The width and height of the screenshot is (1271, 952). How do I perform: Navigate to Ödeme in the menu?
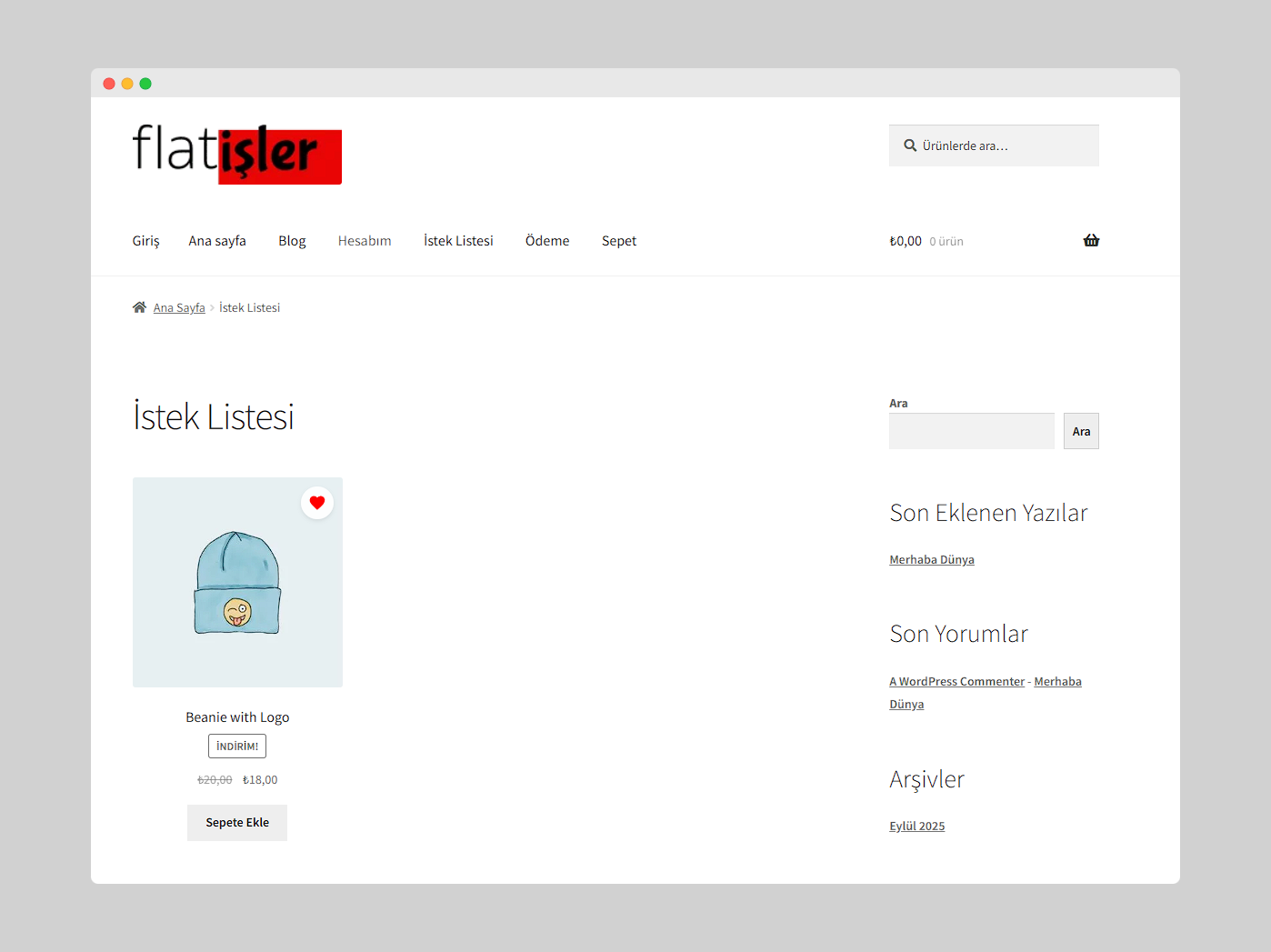pyautogui.click(x=546, y=240)
